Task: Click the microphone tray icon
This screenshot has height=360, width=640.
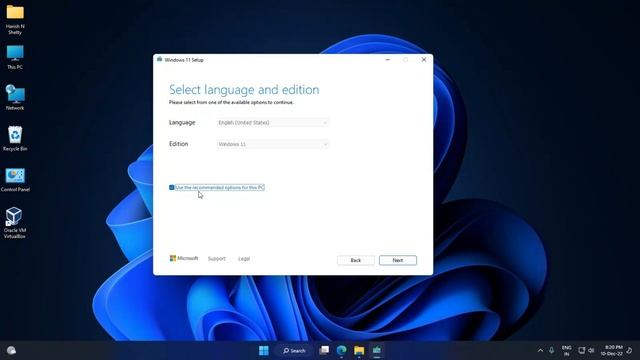Action: click(551, 351)
